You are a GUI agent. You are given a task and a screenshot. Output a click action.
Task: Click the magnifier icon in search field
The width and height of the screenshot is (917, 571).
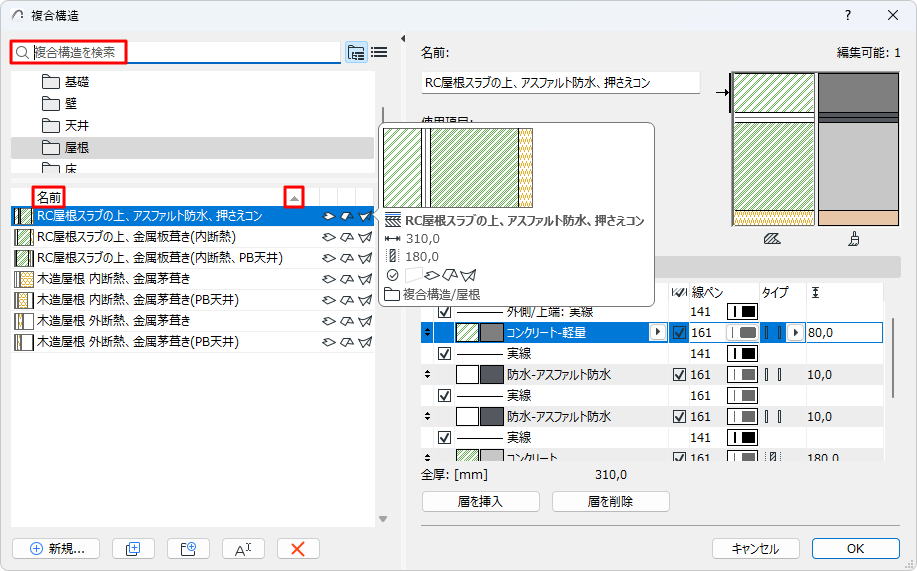point(22,53)
